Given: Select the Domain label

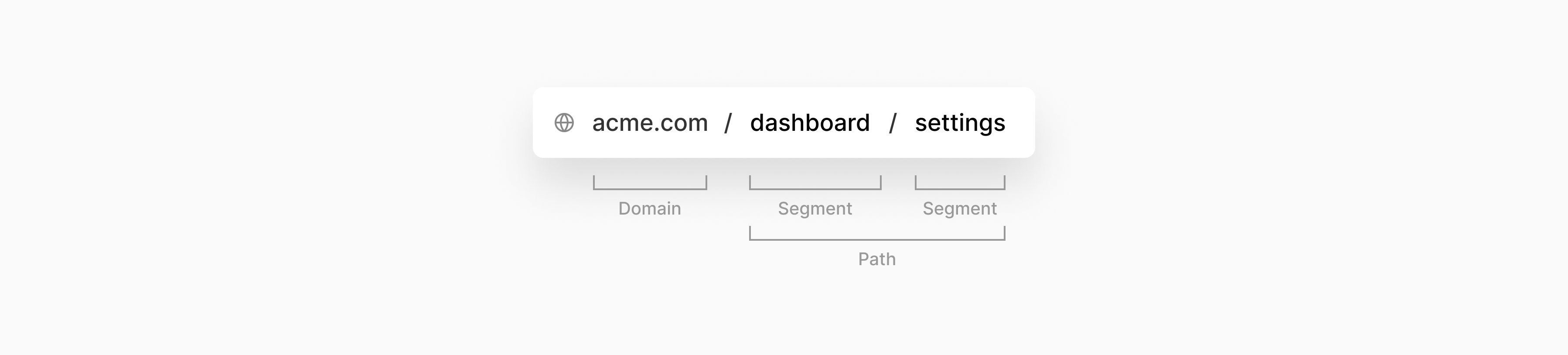Looking at the screenshot, I should pos(649,208).
